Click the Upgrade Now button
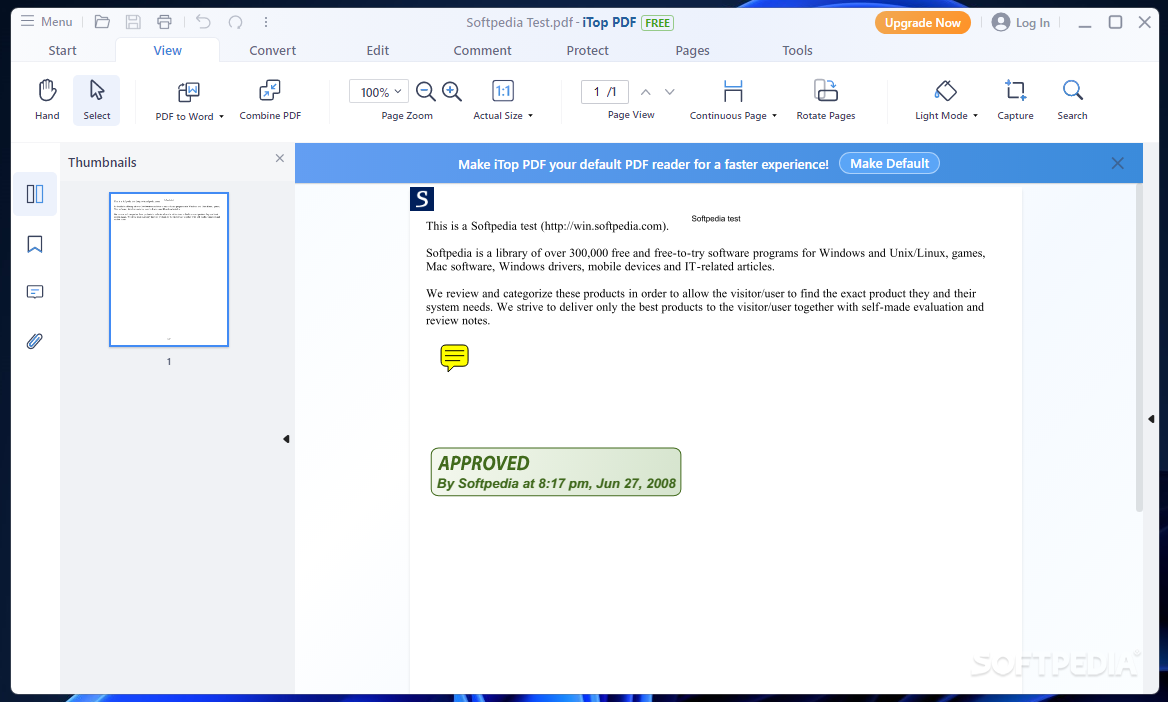 coord(922,22)
